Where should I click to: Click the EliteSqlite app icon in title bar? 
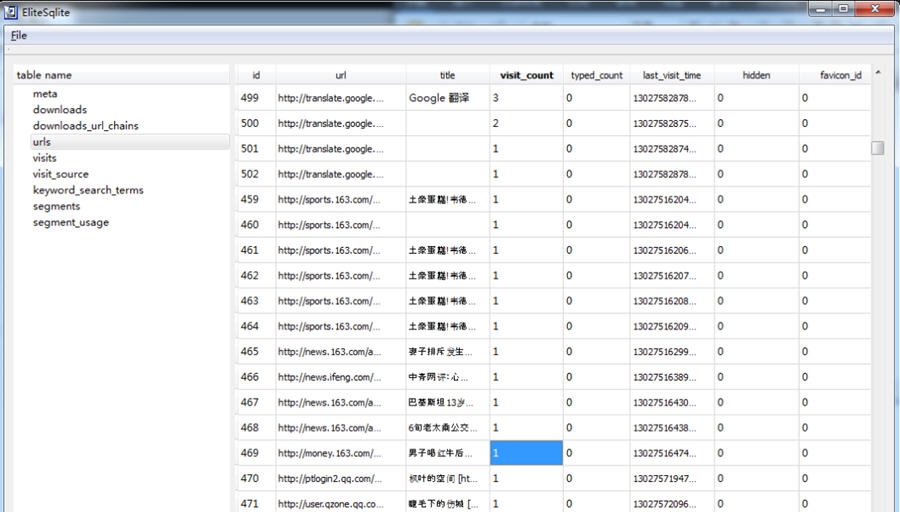point(11,12)
